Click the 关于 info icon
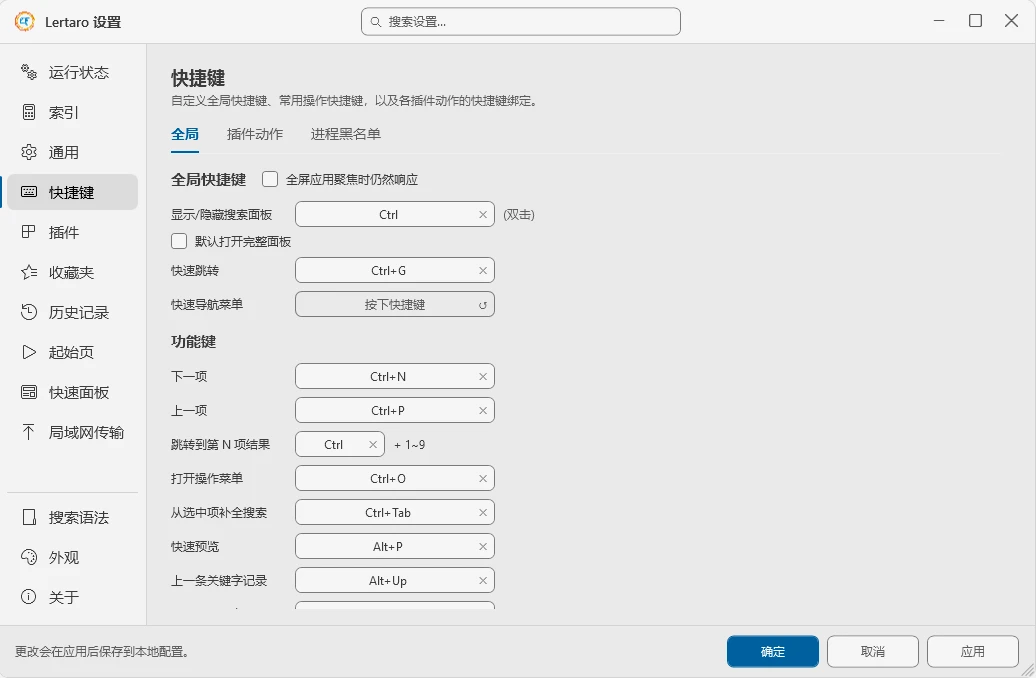This screenshot has width=1036, height=678. click(x=28, y=597)
